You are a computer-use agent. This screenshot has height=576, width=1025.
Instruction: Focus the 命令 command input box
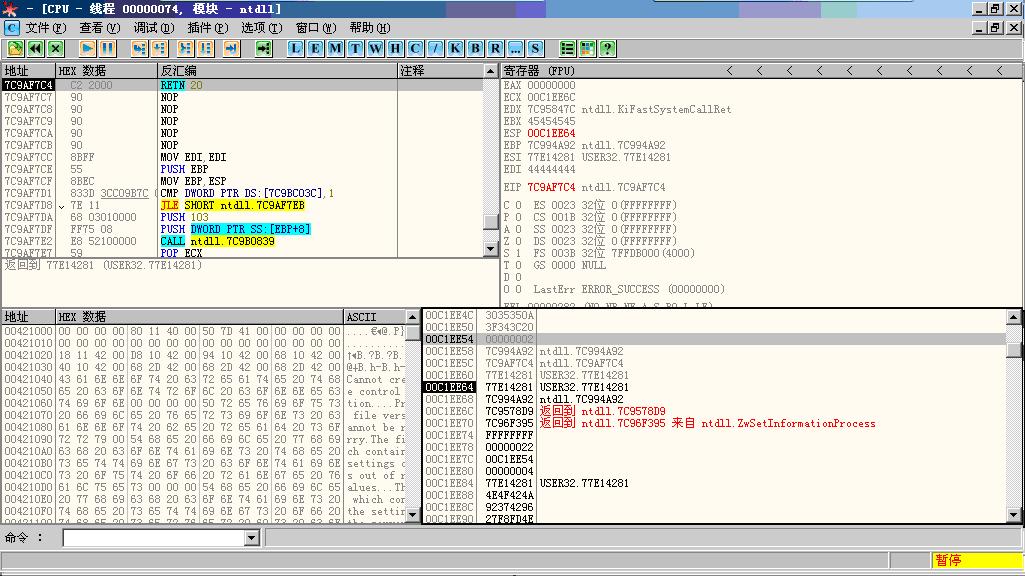(x=154, y=538)
